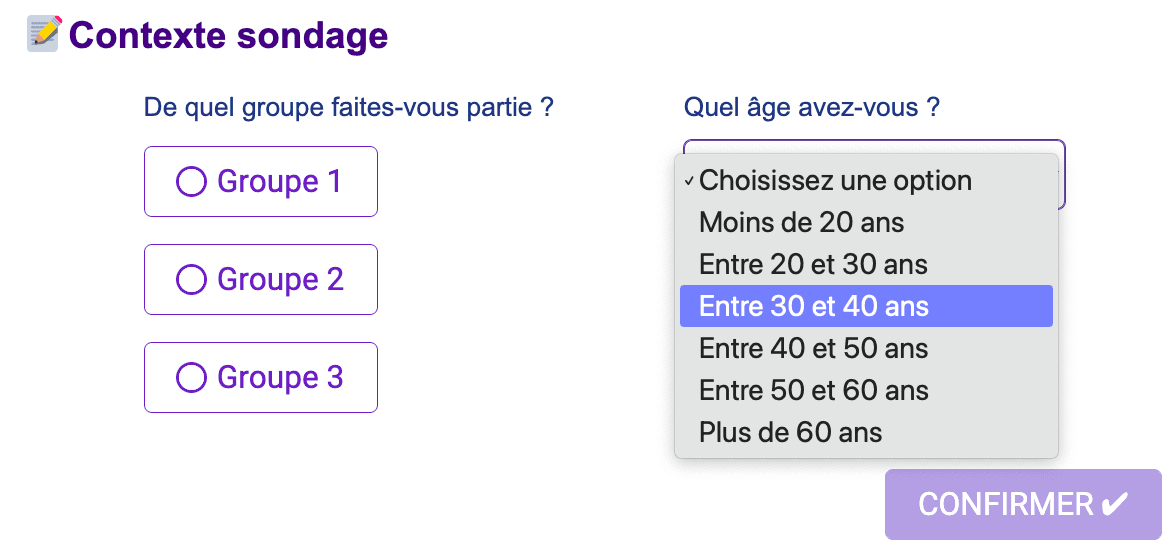Click the "Contexte sondage" heading text

228,36
